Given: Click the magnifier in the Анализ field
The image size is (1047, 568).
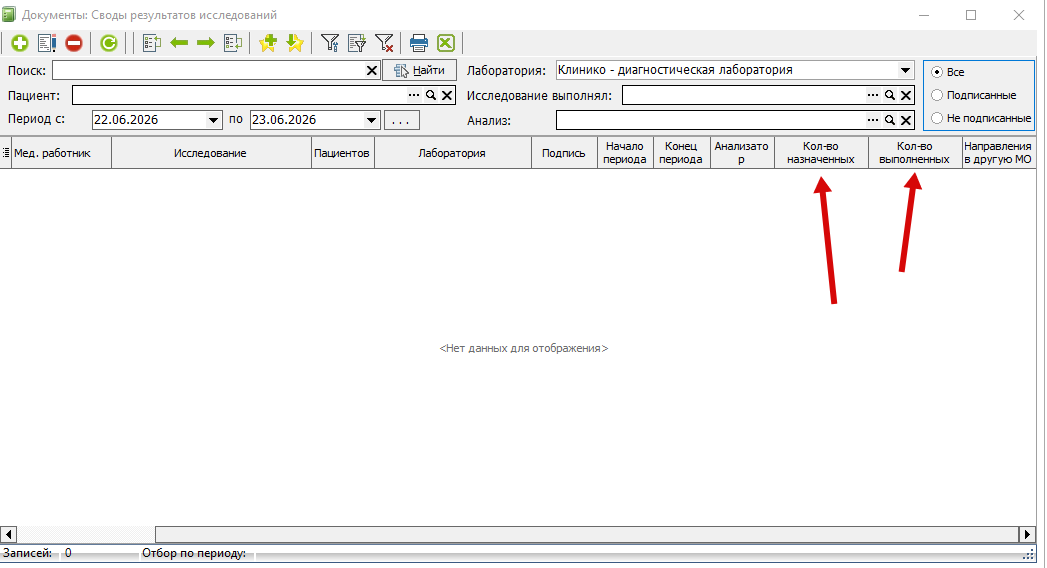Looking at the screenshot, I should pyautogui.click(x=889, y=120).
